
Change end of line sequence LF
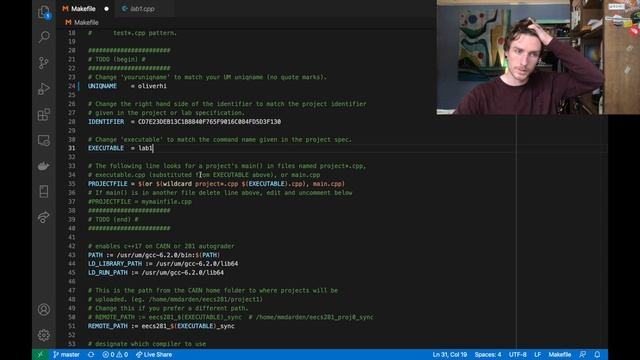click(538, 355)
